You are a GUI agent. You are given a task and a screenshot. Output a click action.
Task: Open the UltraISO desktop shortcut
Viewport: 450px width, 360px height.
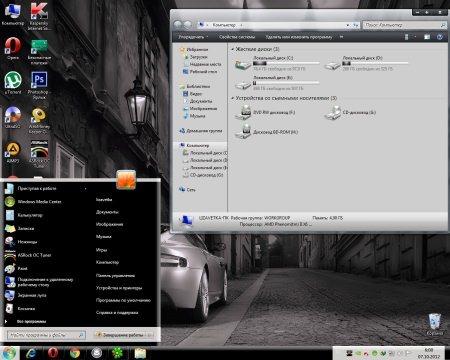pos(13,118)
